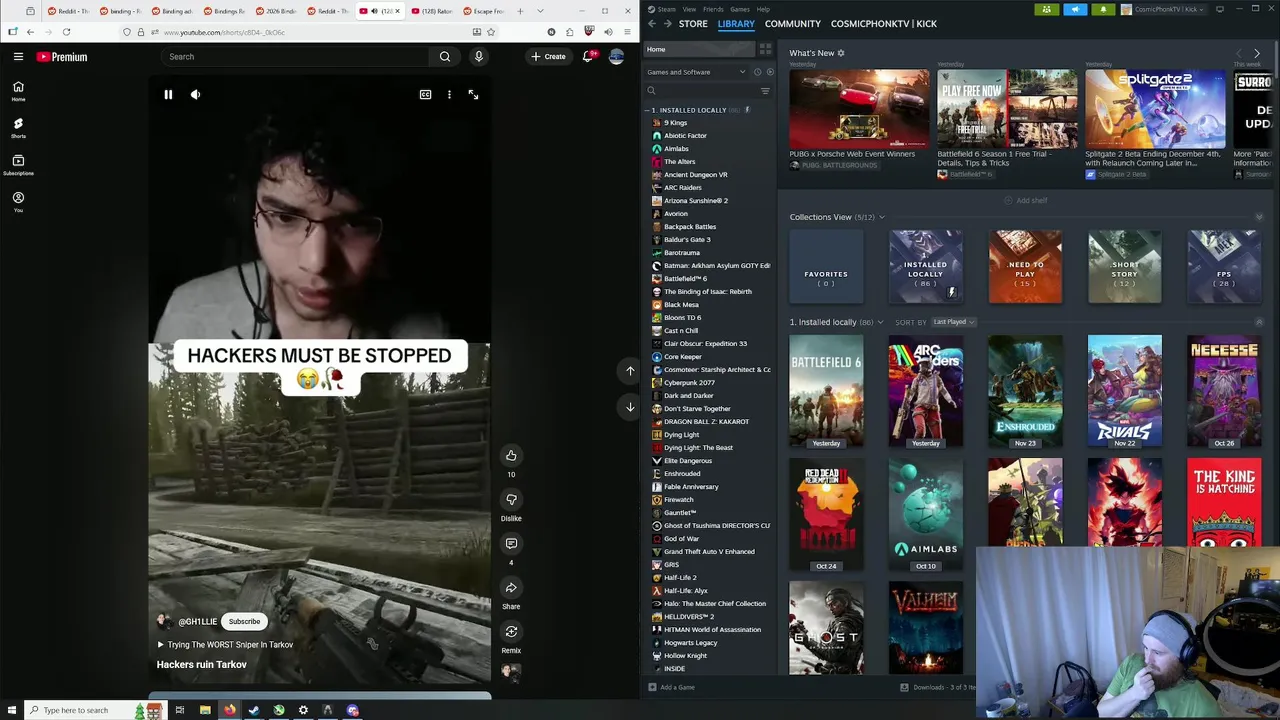The image size is (1280, 720).
Task: Open YouTube Shorts in the sidebar
Action: click(x=18, y=127)
